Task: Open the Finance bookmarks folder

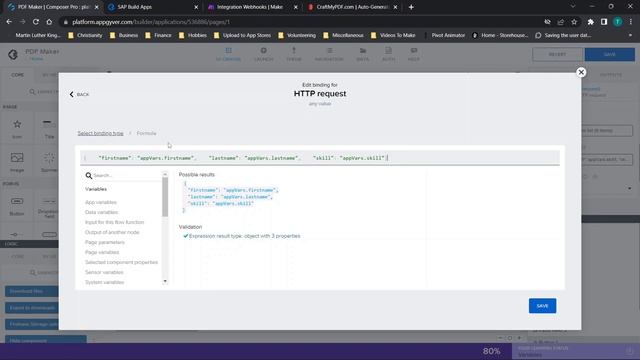Action: coord(158,36)
